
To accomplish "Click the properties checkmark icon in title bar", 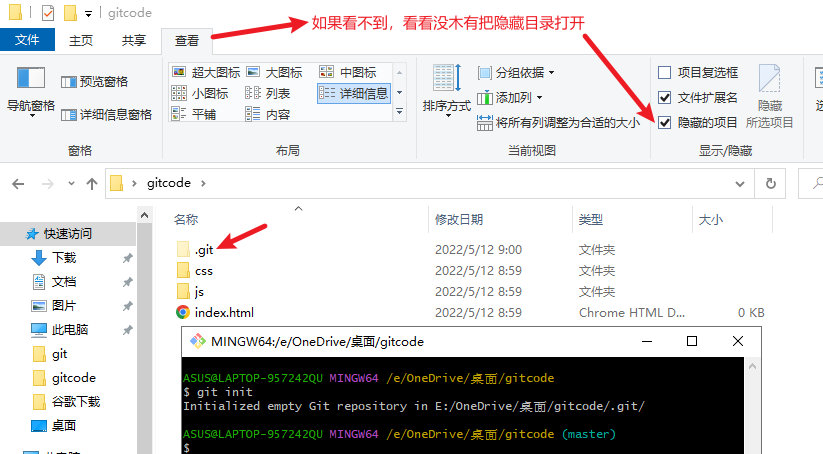I will (48, 13).
